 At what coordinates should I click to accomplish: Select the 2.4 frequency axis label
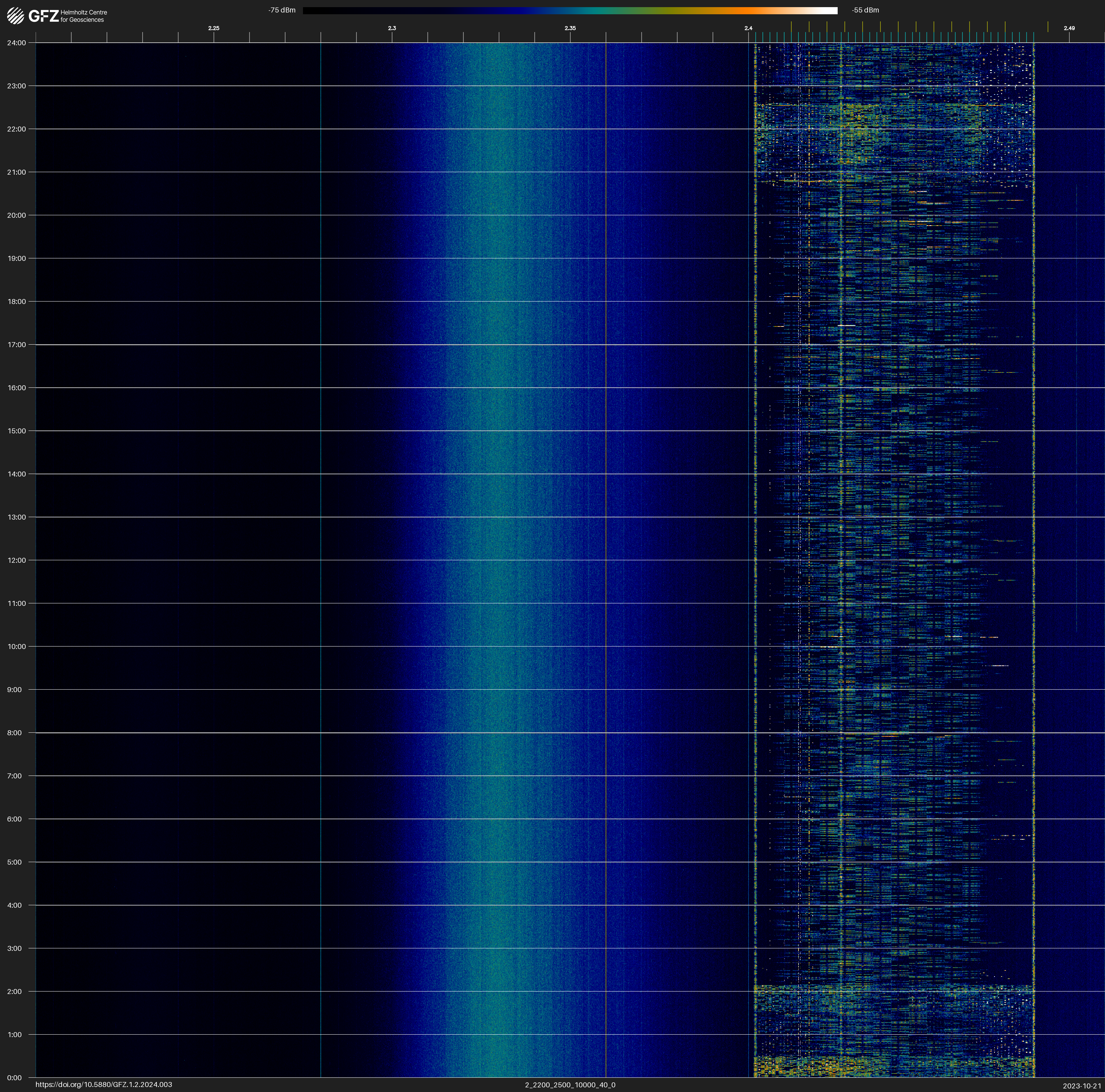click(748, 28)
